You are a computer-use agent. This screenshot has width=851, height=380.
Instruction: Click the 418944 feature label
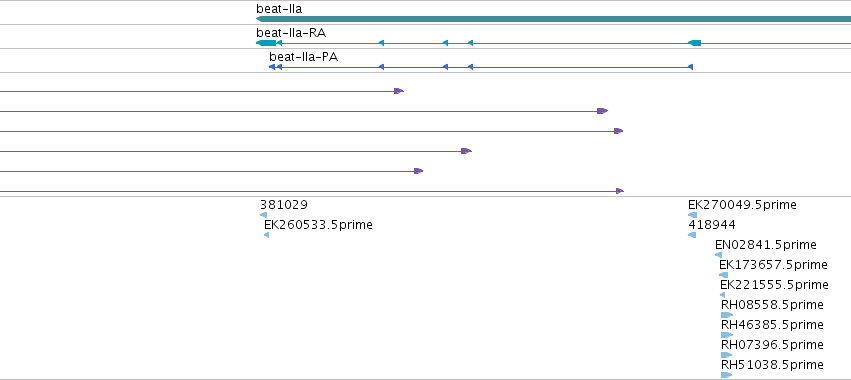coord(712,225)
